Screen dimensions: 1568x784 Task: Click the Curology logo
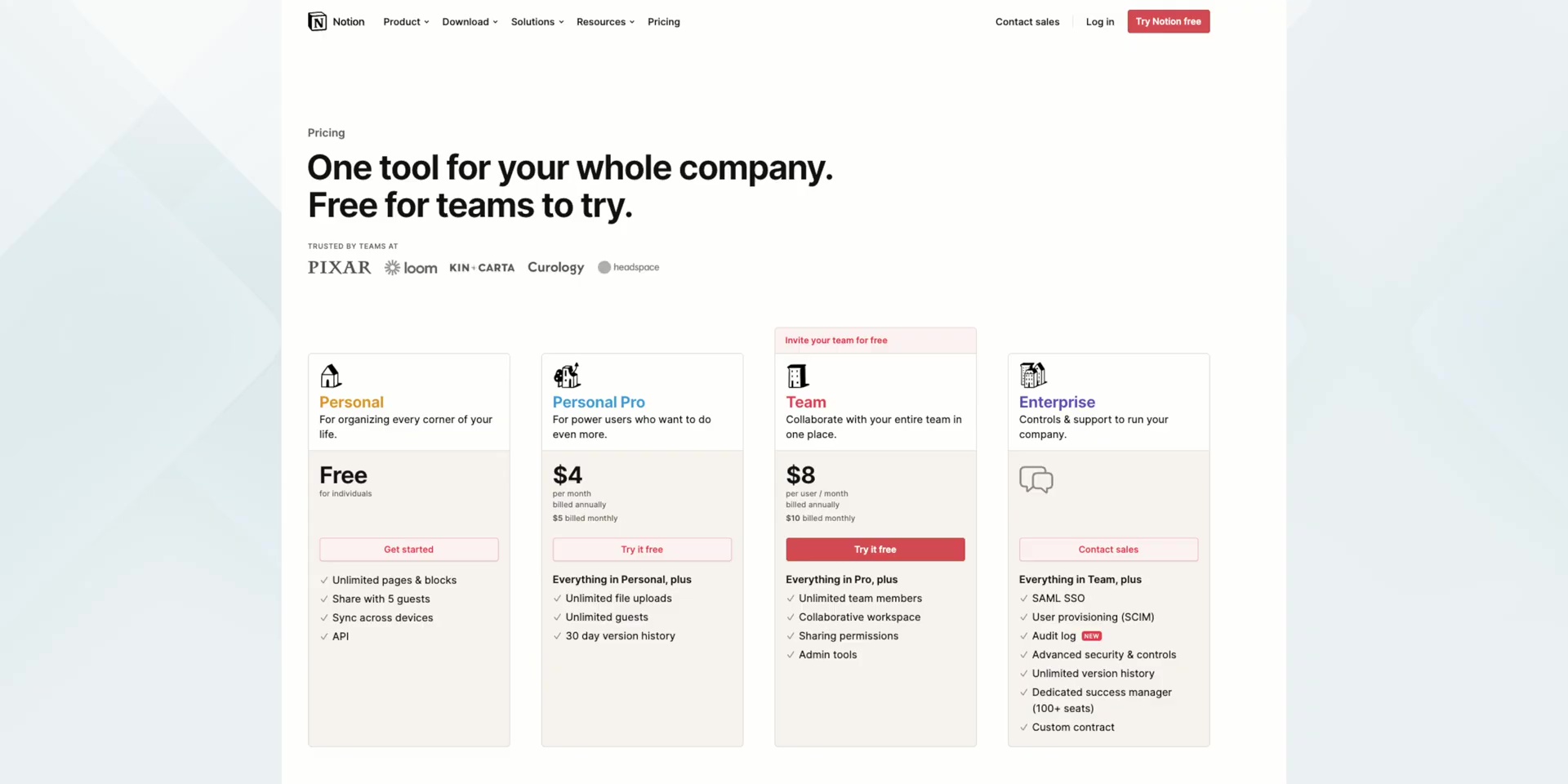(x=555, y=267)
